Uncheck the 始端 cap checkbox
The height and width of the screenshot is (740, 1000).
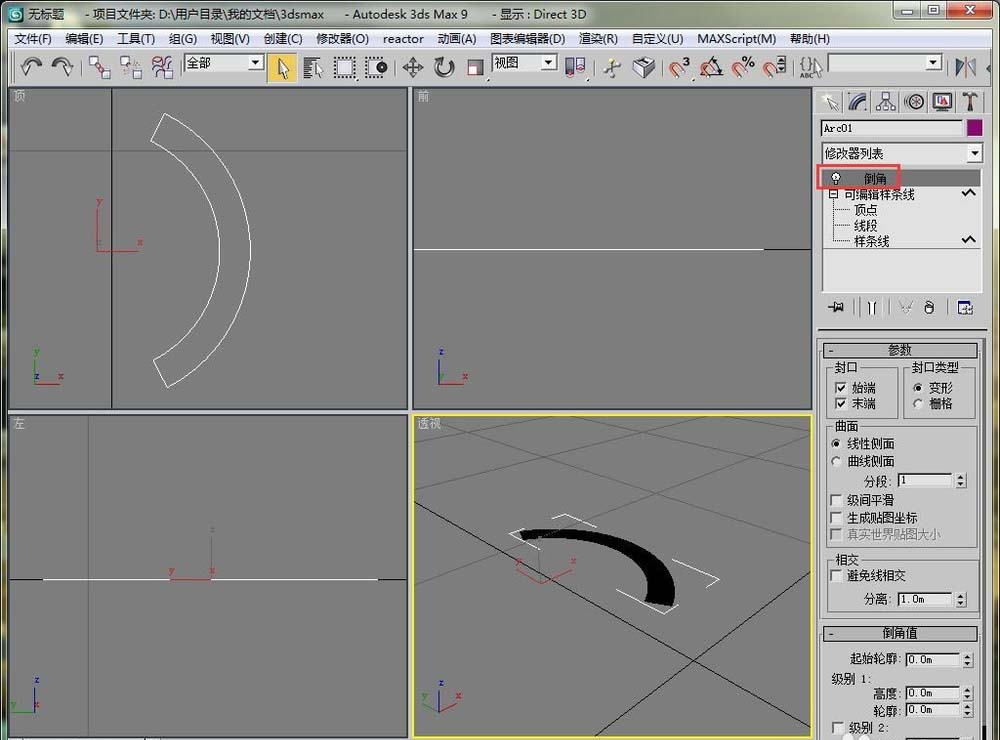(x=840, y=387)
